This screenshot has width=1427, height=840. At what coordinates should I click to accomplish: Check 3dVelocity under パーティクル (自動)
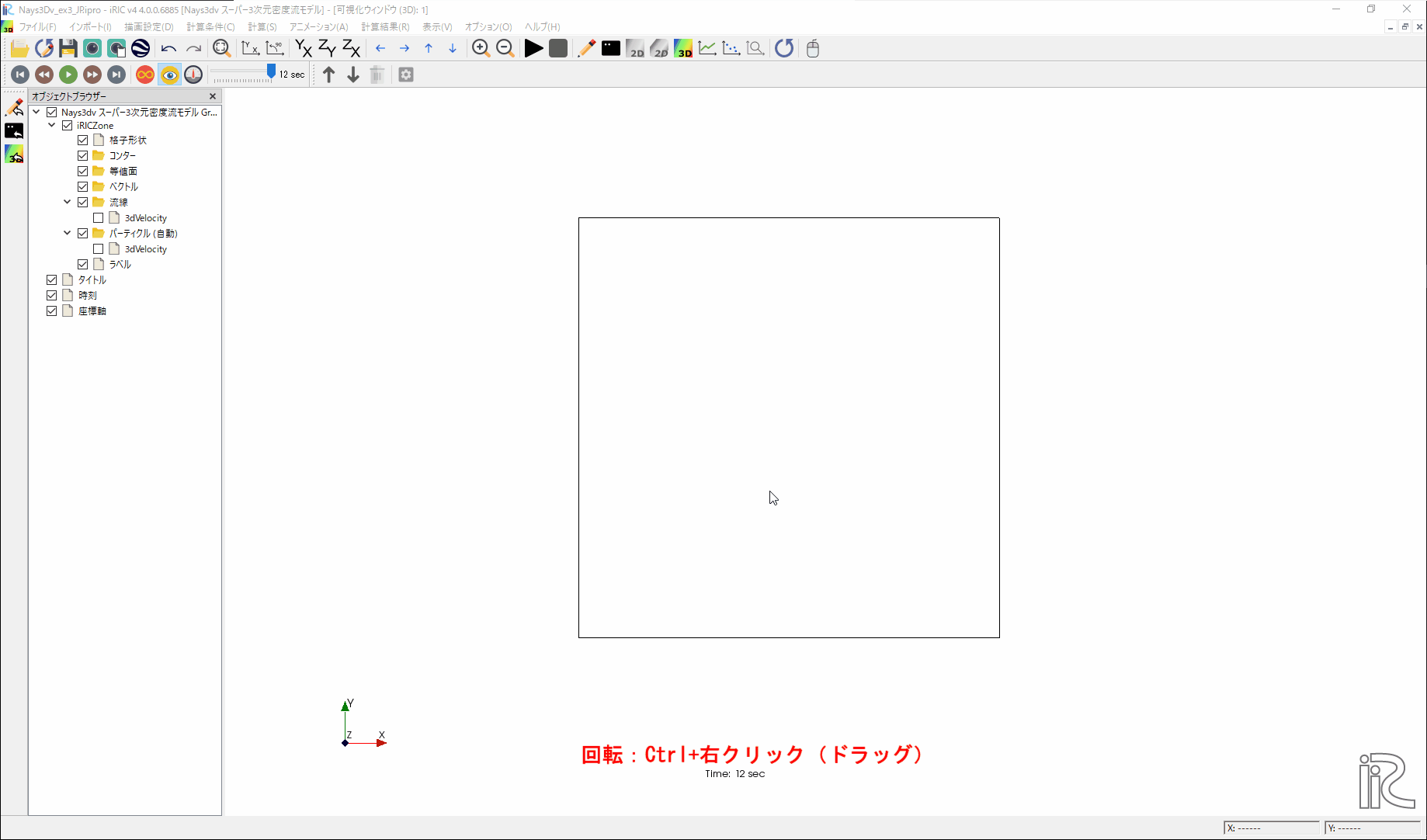(99, 249)
